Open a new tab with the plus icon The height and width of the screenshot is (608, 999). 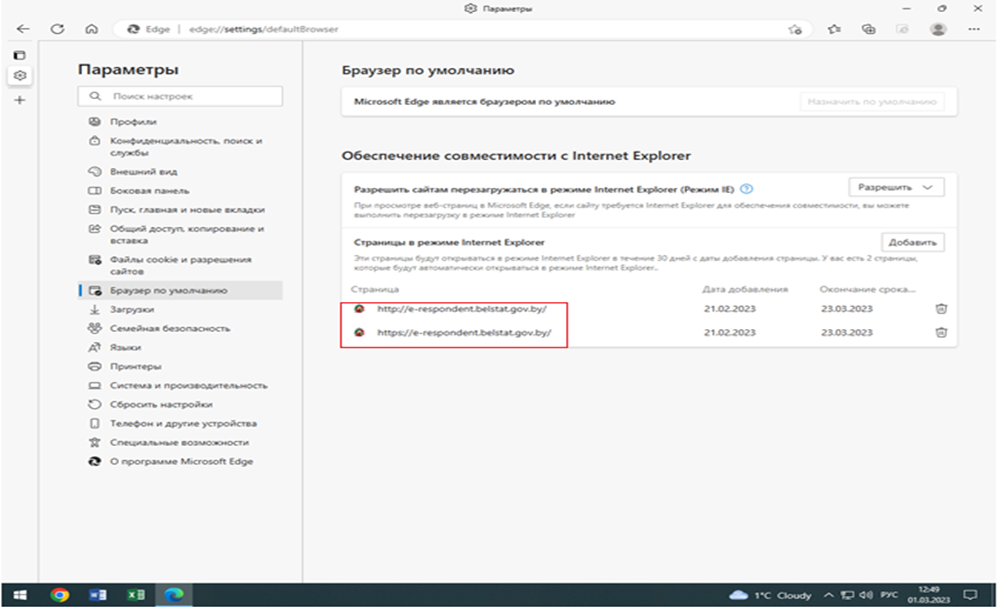coord(20,100)
